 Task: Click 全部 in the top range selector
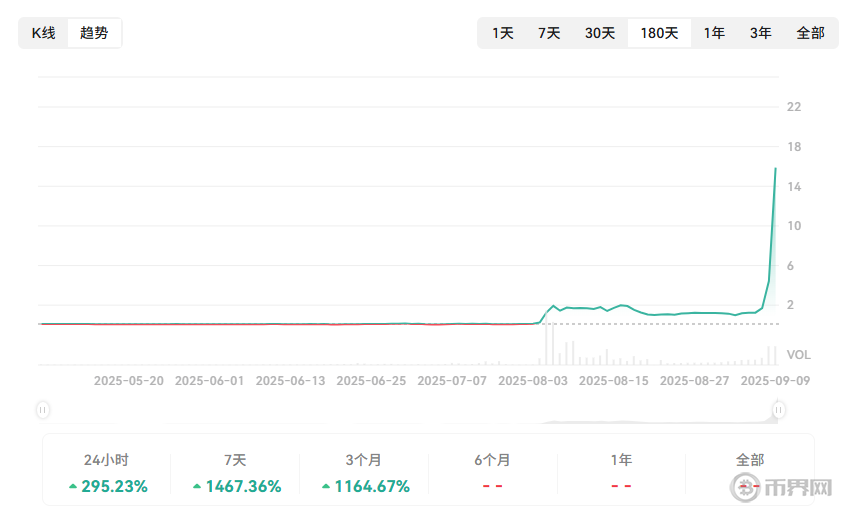(x=810, y=33)
